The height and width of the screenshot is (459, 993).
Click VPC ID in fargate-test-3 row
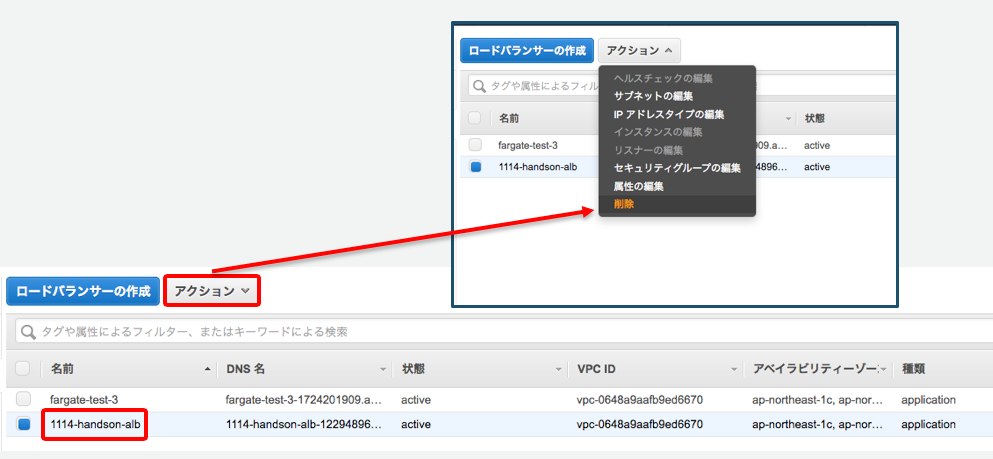pos(640,399)
